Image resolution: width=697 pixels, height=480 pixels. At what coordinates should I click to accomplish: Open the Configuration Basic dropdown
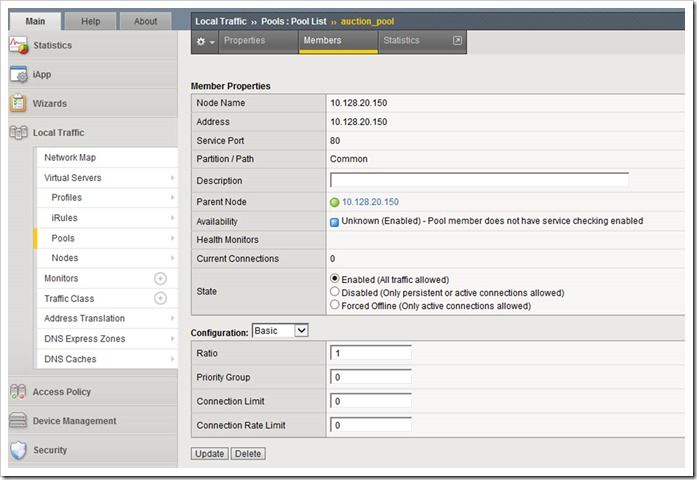280,330
